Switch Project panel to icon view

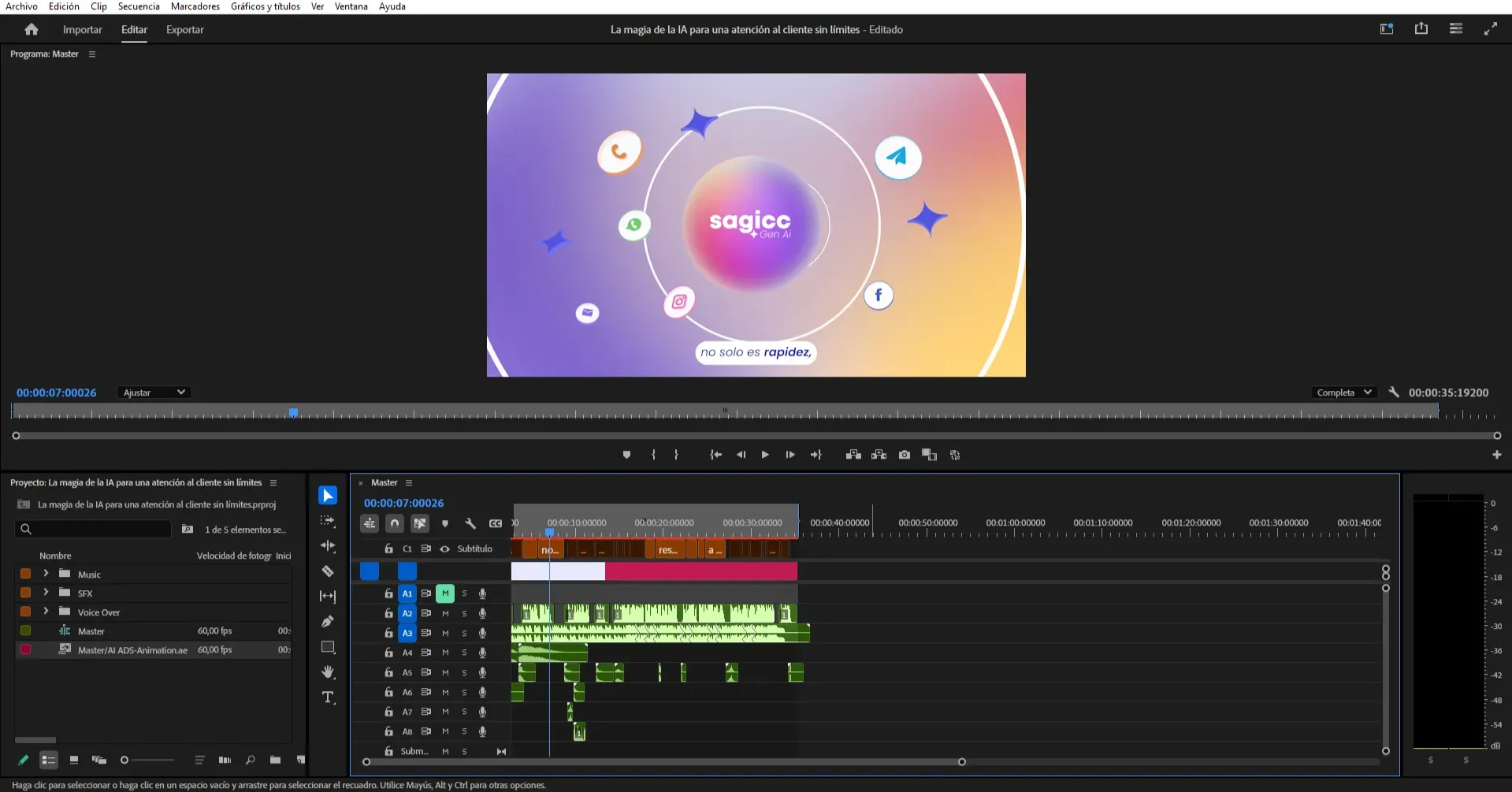[x=74, y=760]
